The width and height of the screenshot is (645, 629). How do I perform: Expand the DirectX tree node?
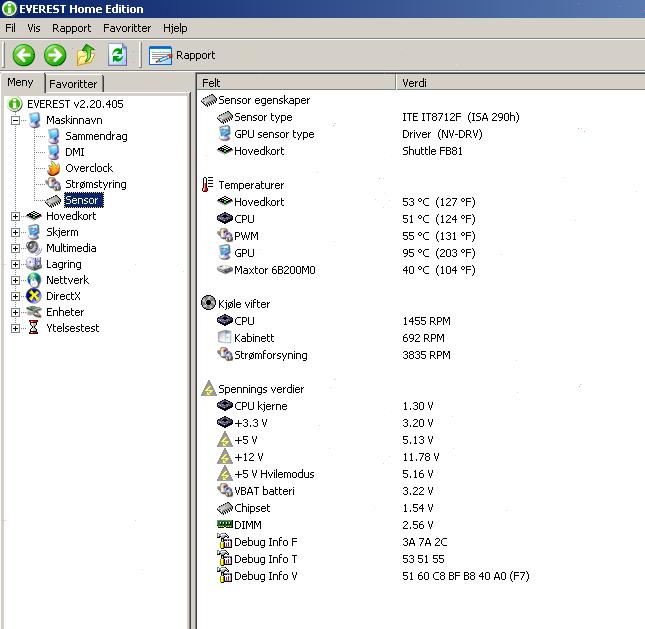[x=16, y=296]
